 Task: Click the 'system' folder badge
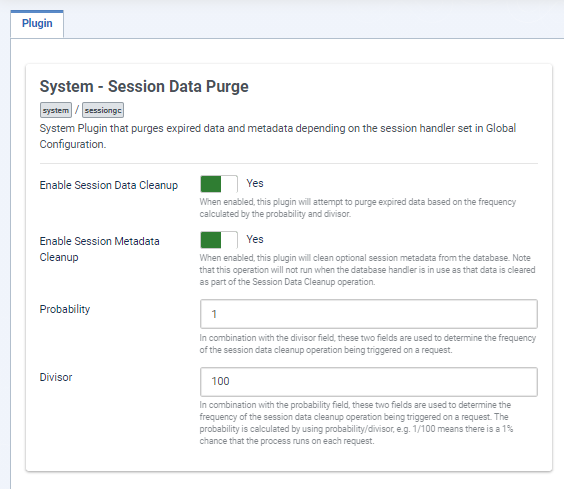56,110
